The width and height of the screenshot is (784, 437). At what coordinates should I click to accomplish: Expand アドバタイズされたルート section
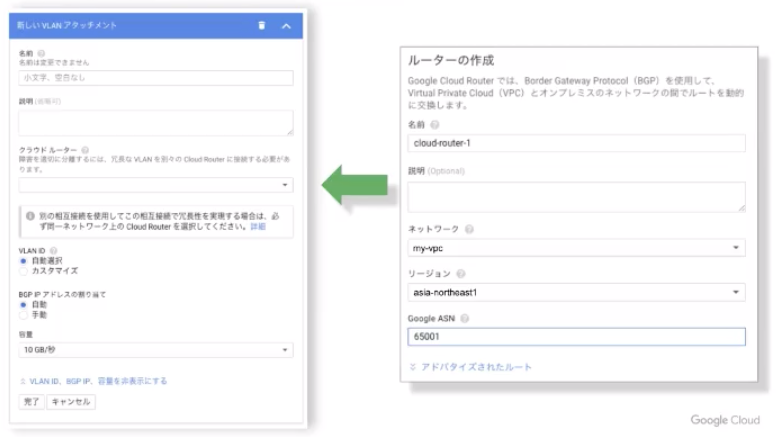(x=470, y=367)
